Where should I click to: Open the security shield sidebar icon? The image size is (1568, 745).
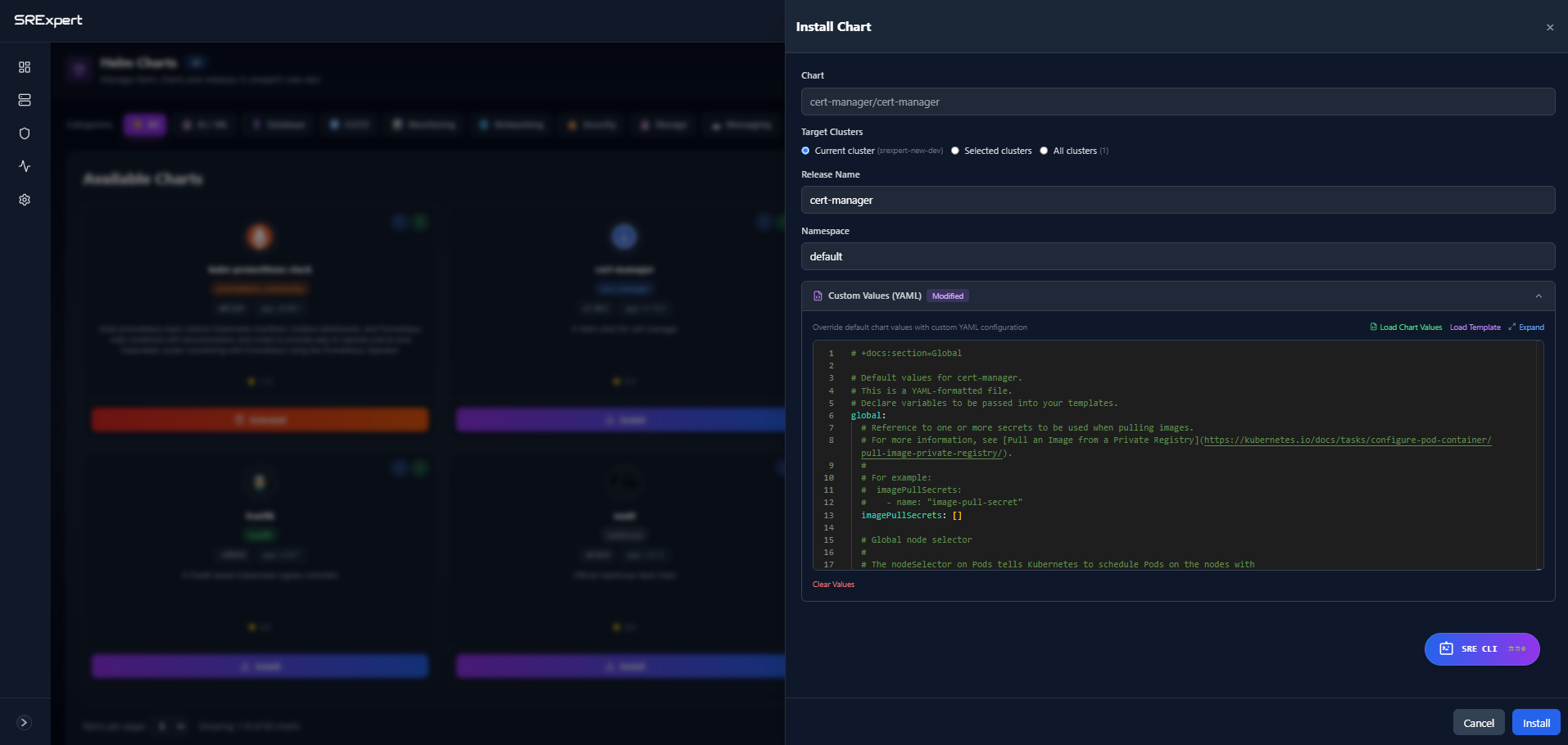25,133
